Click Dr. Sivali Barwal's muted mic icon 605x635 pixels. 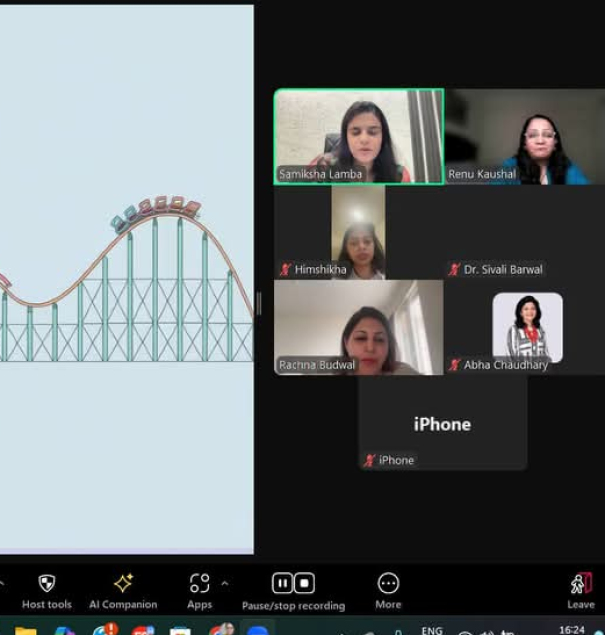(454, 270)
